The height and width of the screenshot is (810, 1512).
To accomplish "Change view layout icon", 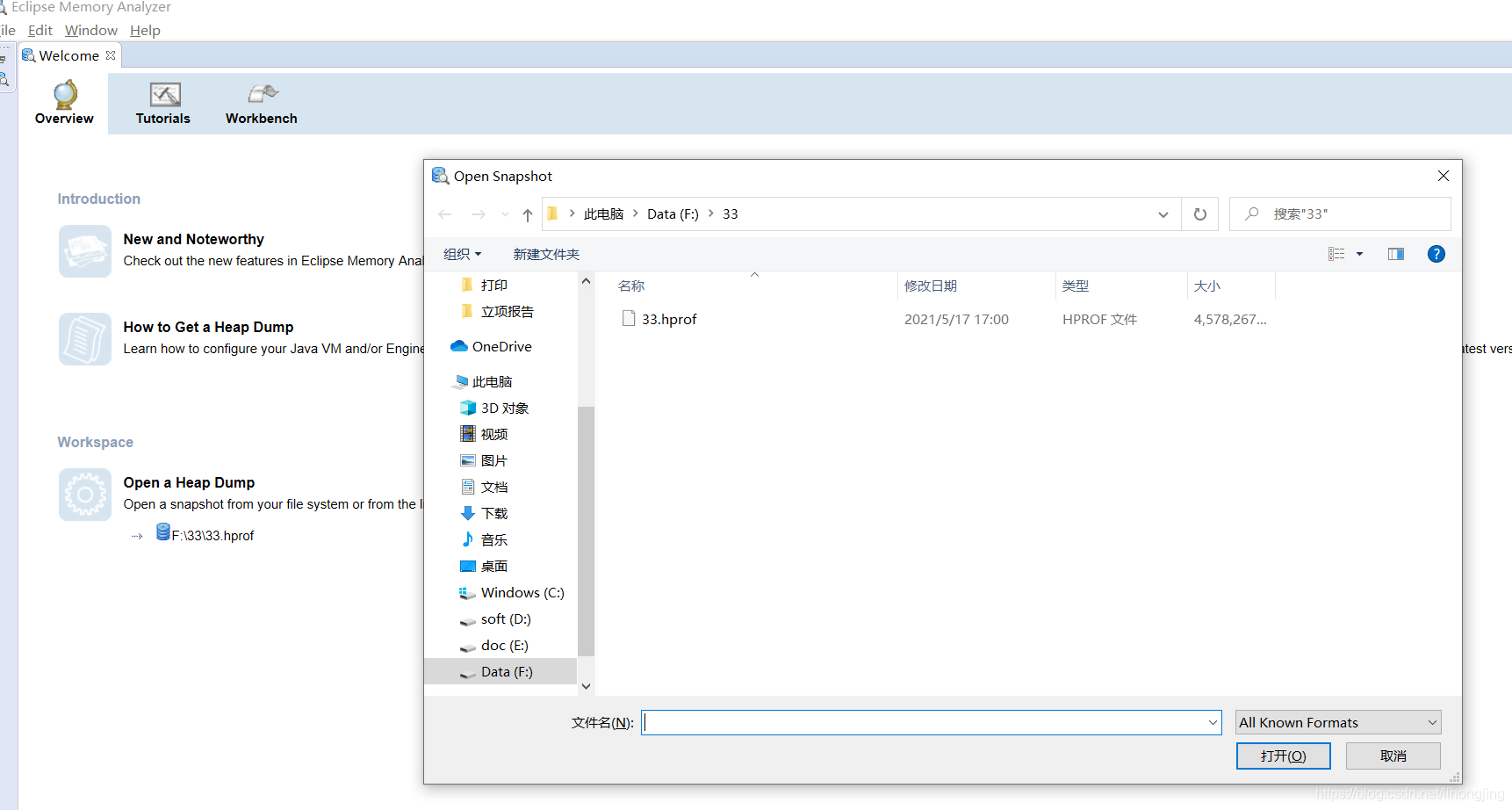I will click(1336, 254).
